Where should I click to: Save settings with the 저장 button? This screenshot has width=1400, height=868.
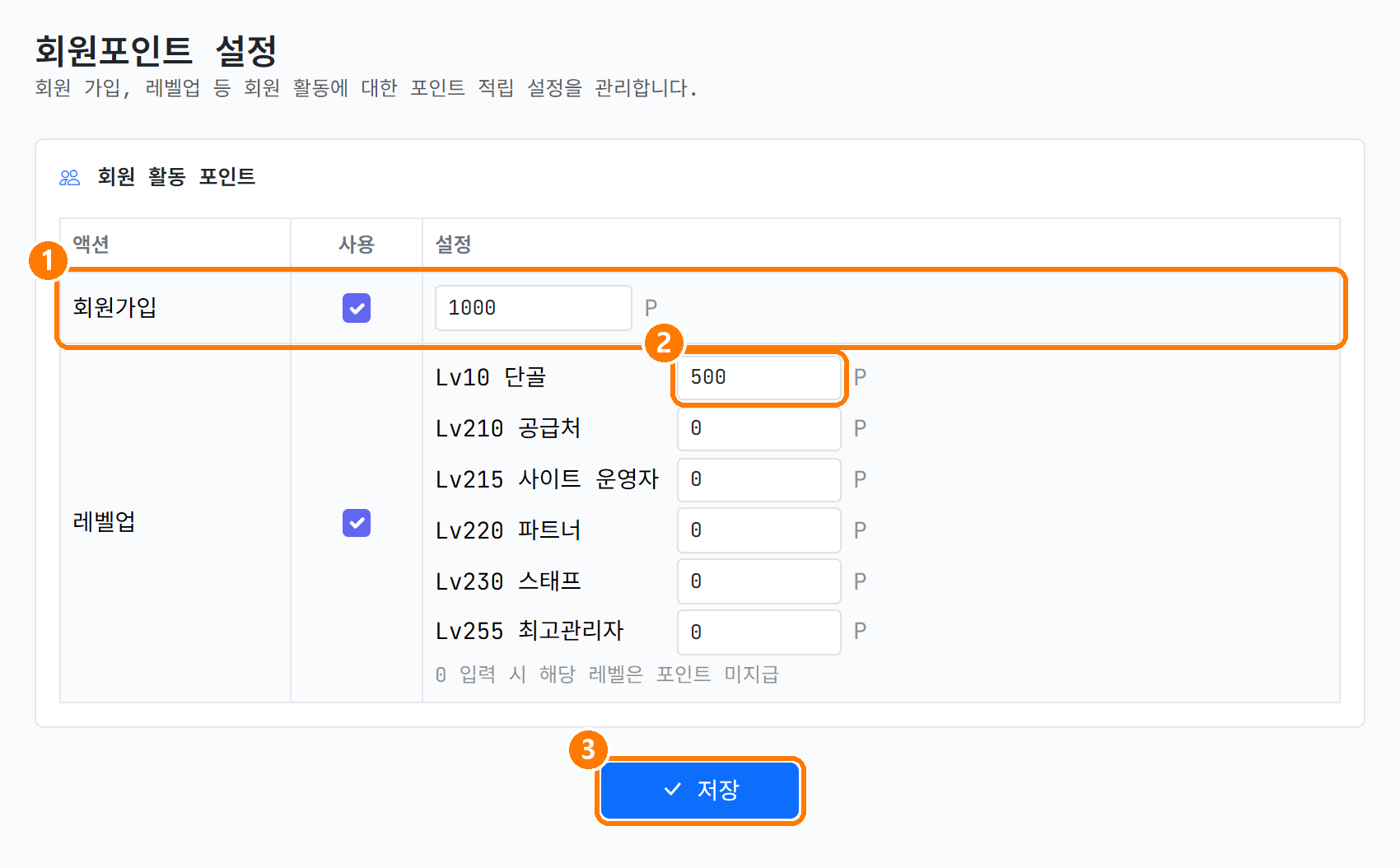point(700,791)
